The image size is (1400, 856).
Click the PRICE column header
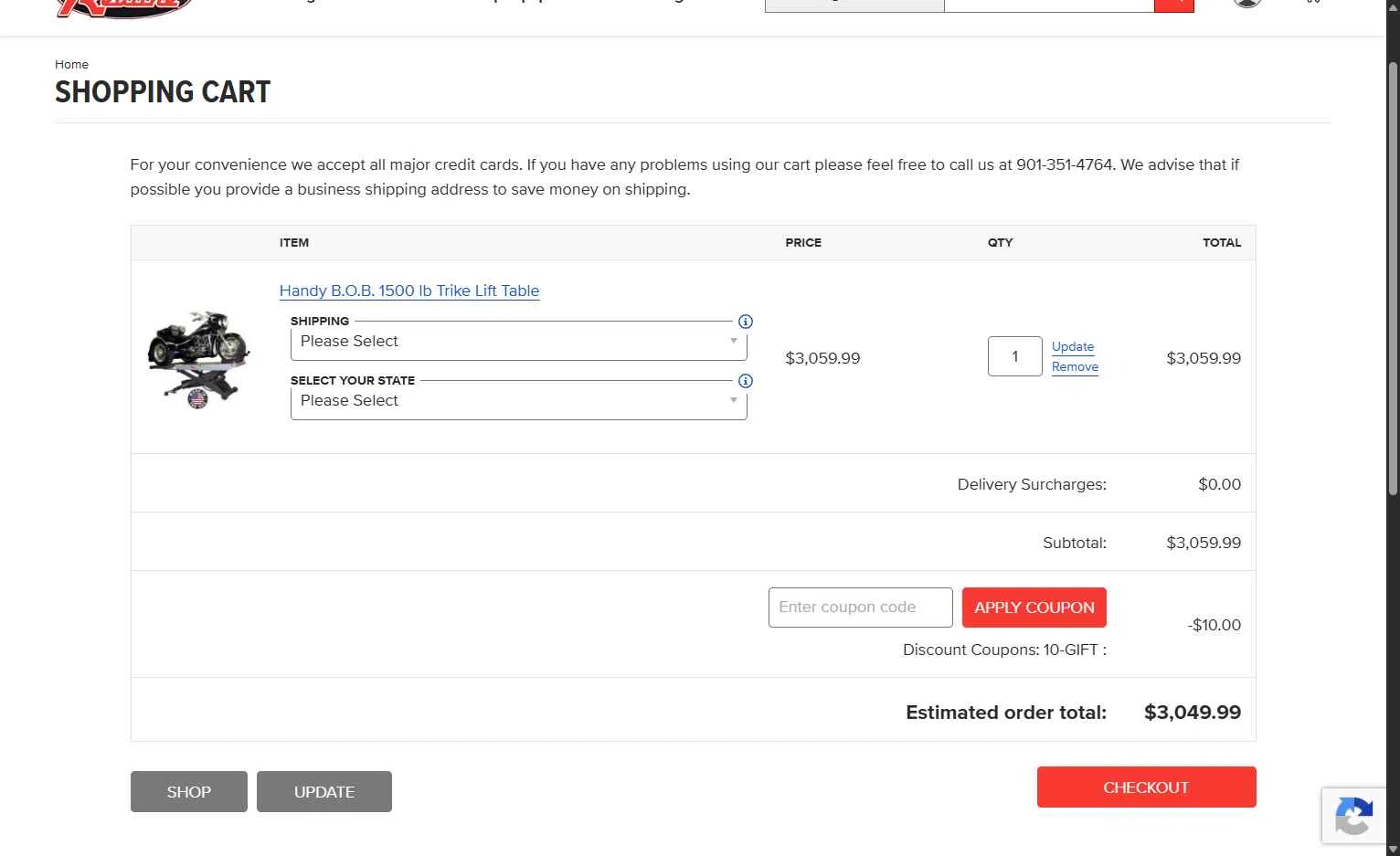tap(803, 243)
